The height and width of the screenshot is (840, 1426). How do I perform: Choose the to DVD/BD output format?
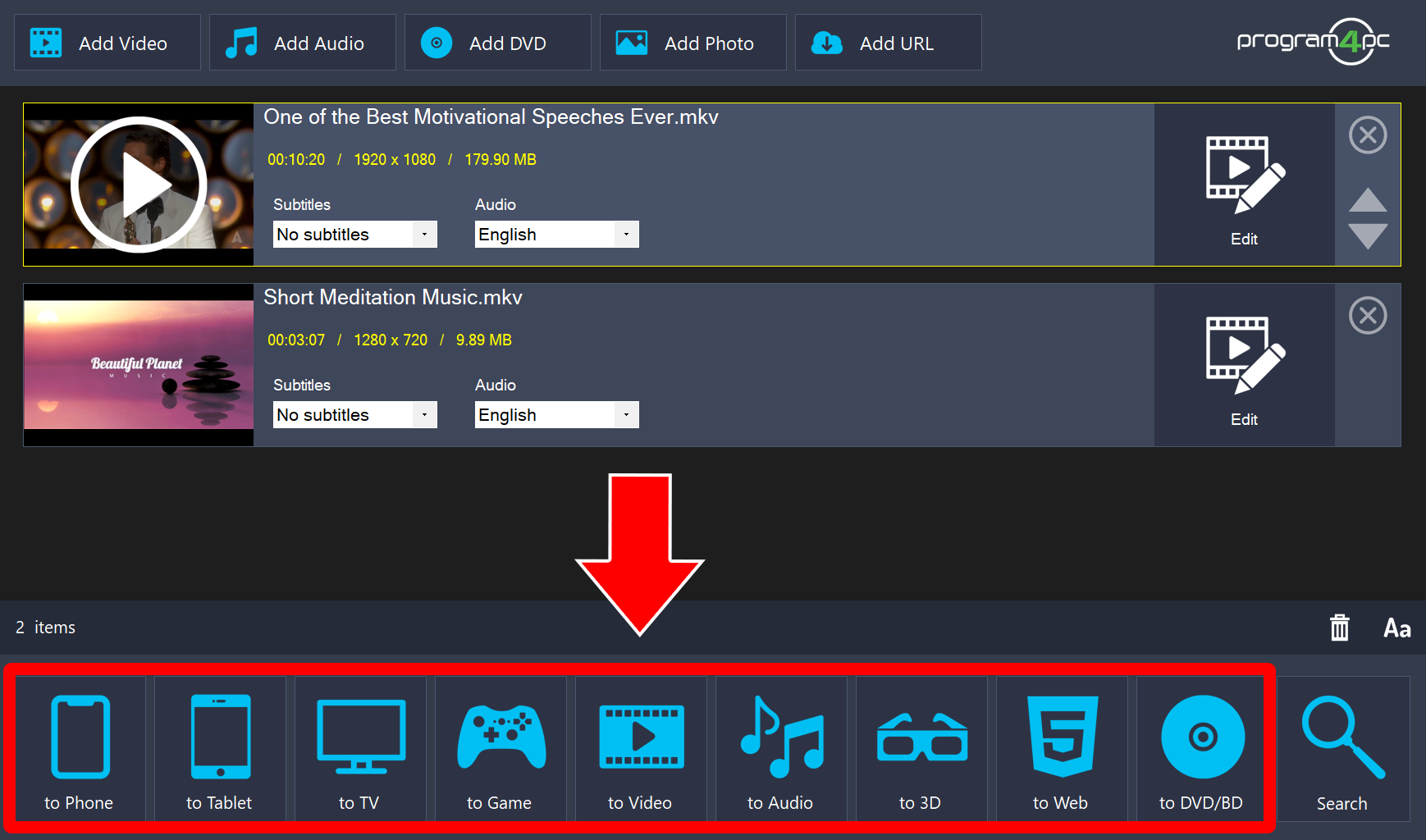tap(1202, 749)
